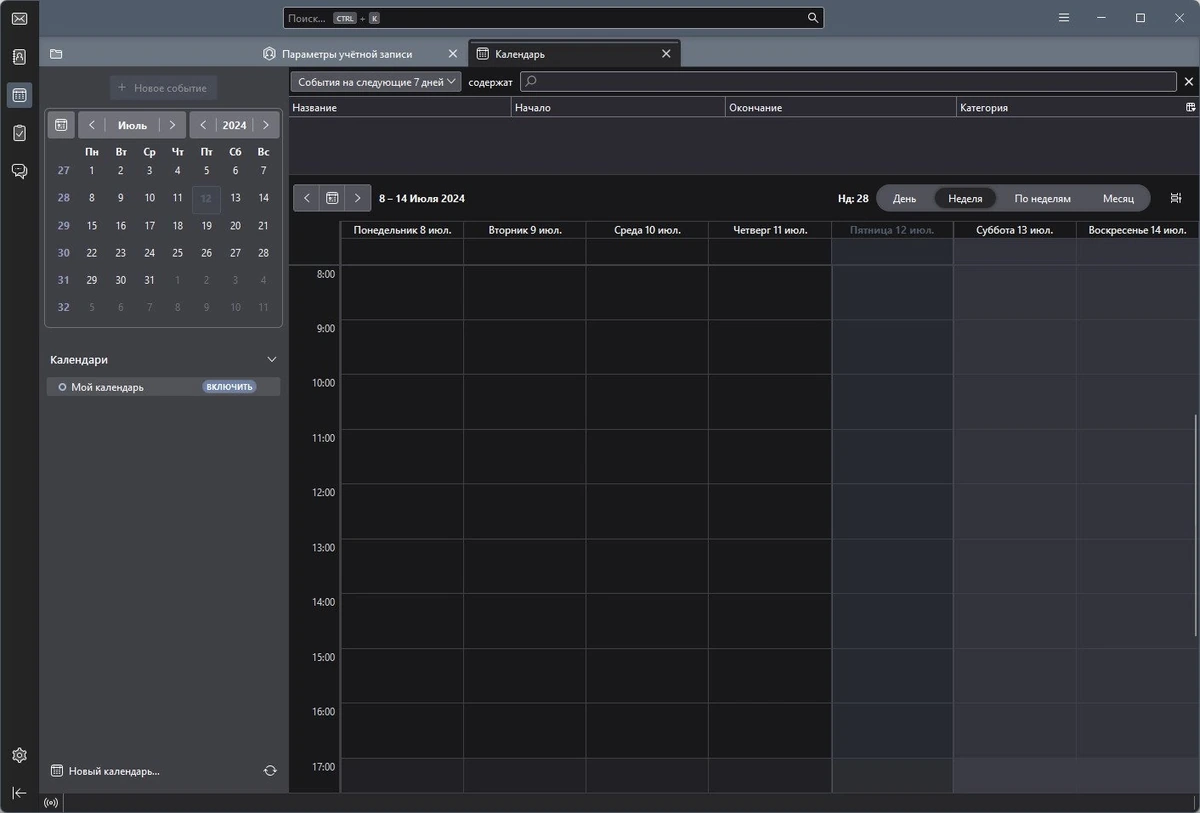Go to next year 2025

[265, 125]
